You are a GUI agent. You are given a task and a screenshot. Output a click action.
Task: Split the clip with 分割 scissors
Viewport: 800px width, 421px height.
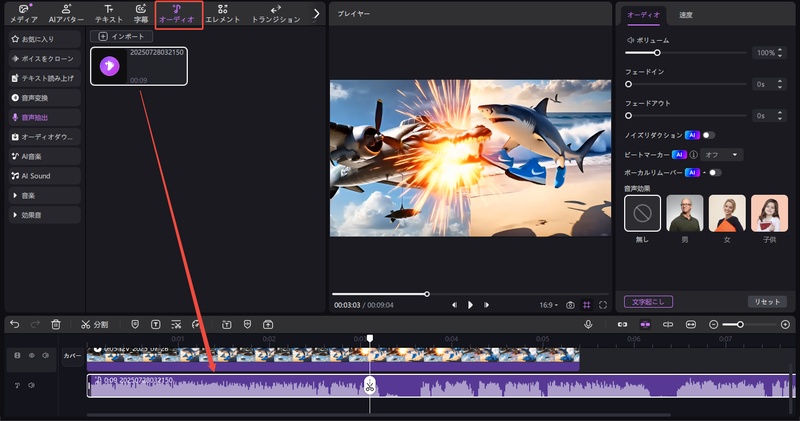tap(95, 325)
